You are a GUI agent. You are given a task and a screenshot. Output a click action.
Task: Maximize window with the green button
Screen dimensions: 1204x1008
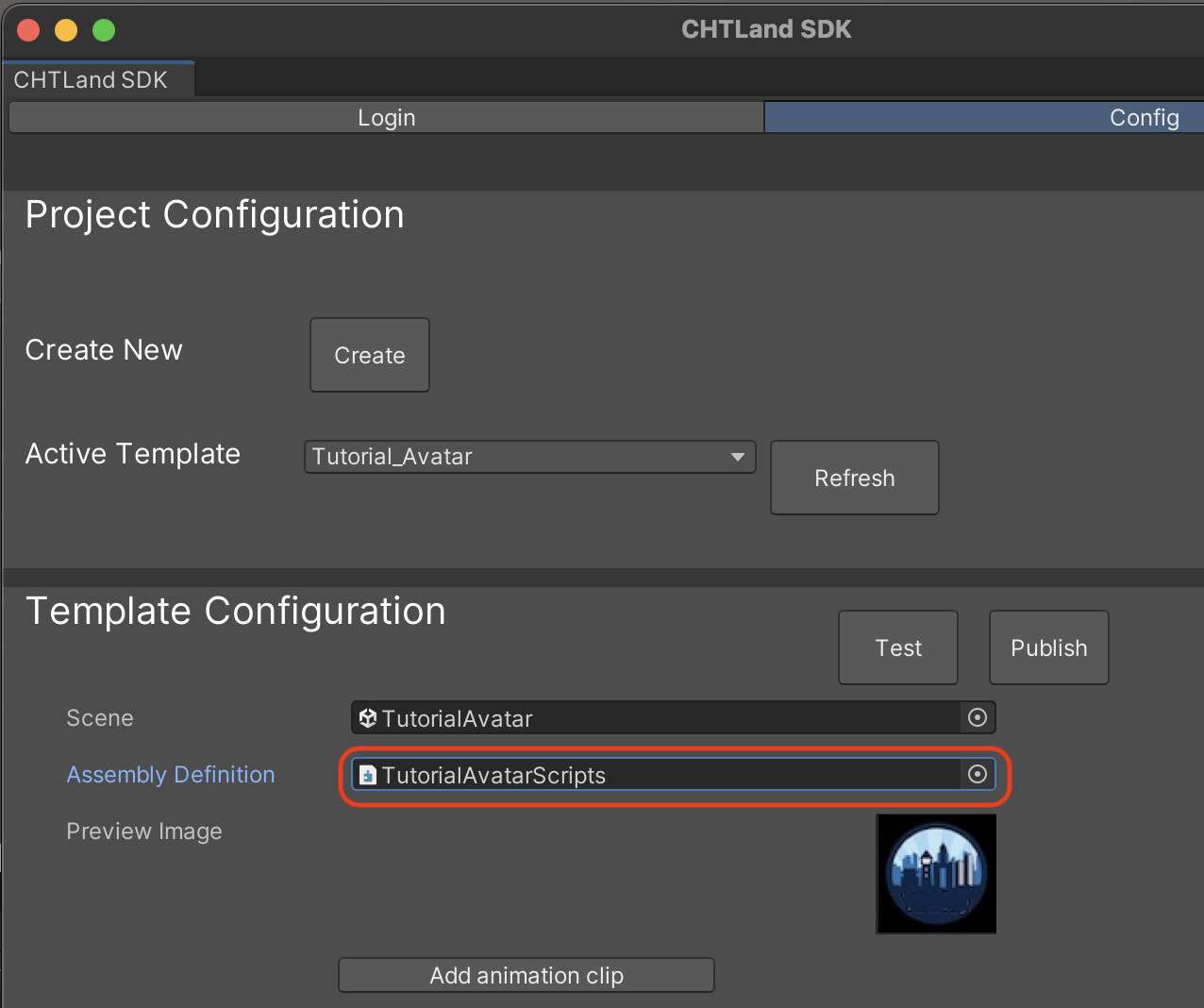104,30
